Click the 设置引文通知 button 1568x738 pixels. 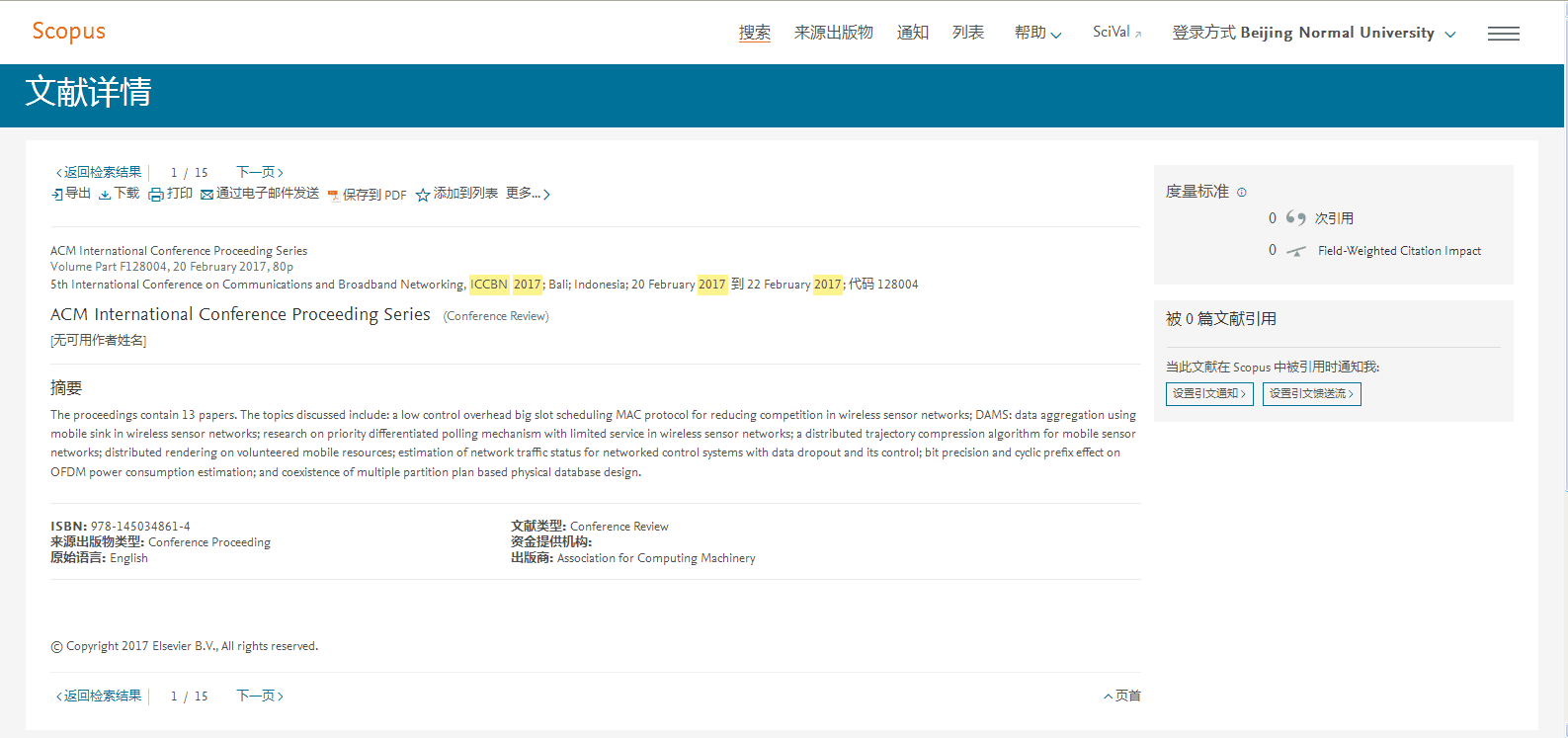(1209, 393)
